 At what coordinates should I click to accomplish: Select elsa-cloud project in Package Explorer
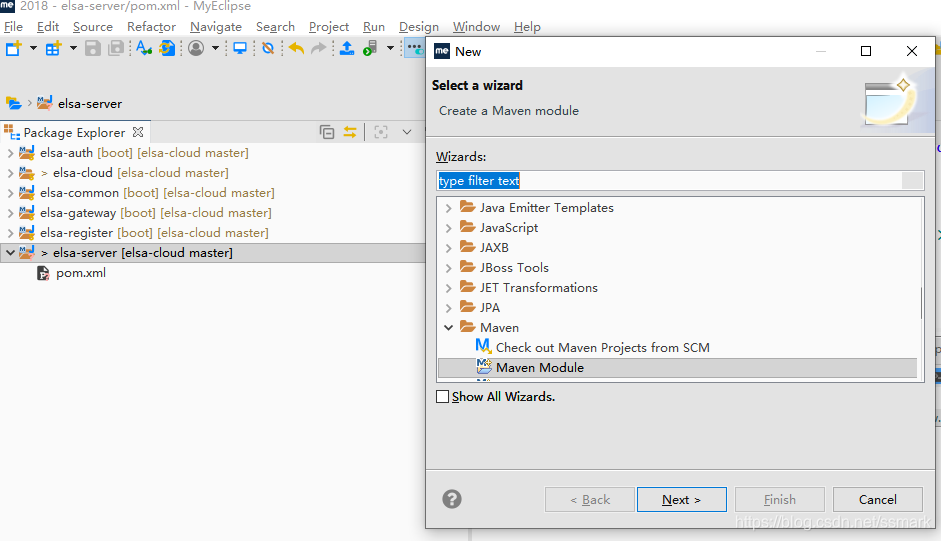[134, 172]
